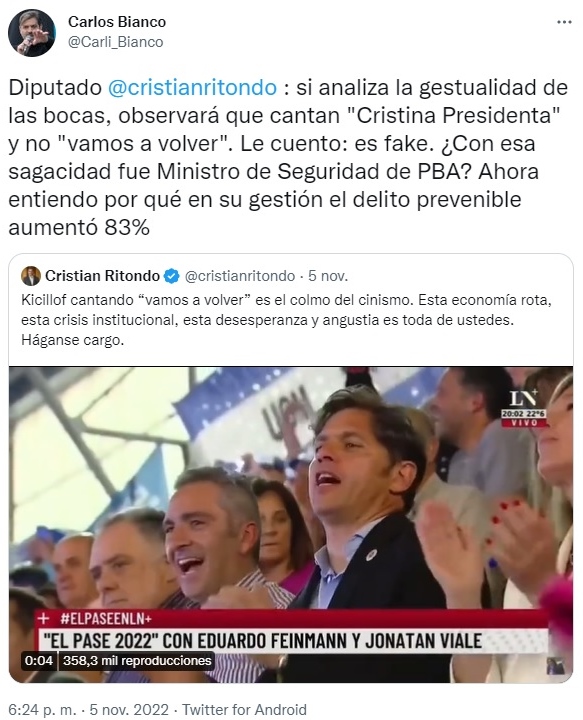
Task: Open the tweet timestamp 6:24 p. m.
Action: pos(42,709)
